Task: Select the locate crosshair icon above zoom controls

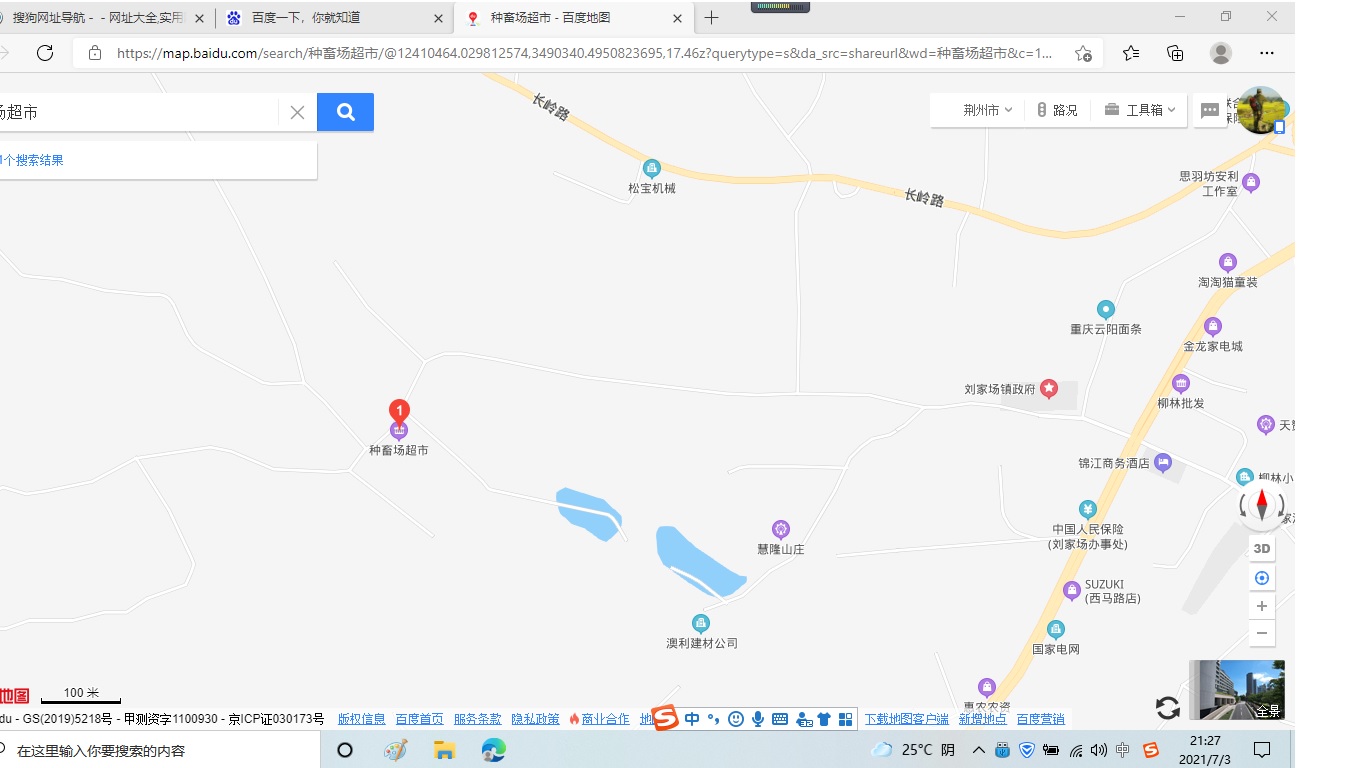Action: pyautogui.click(x=1261, y=577)
